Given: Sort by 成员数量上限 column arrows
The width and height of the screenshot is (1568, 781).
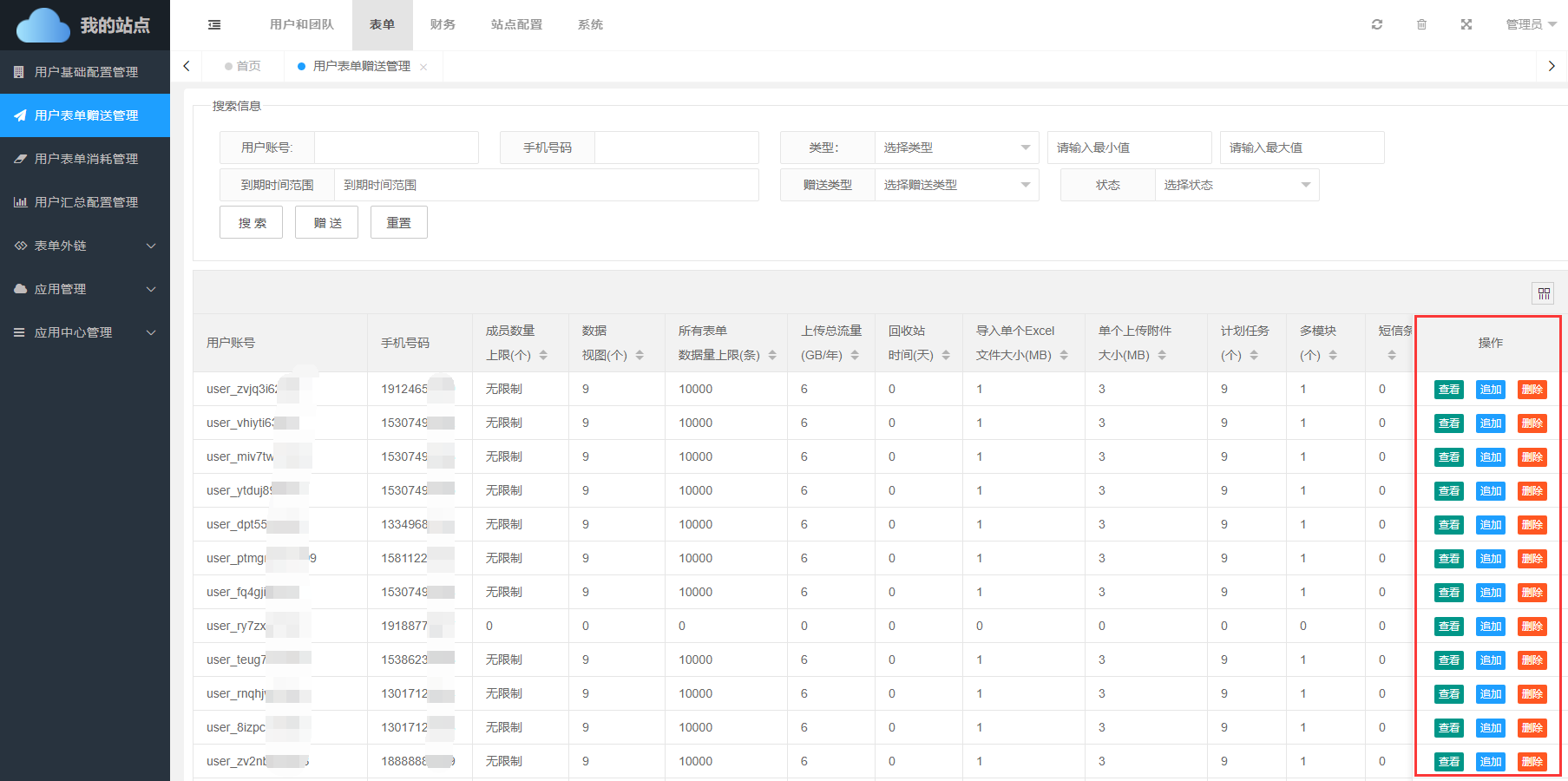Looking at the screenshot, I should point(543,355).
